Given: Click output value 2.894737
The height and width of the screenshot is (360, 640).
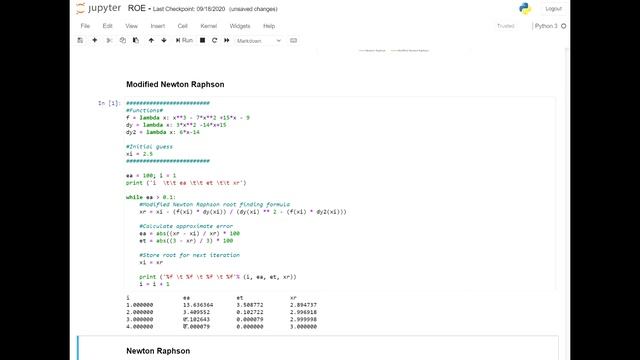Looking at the screenshot, I should click(x=303, y=305).
